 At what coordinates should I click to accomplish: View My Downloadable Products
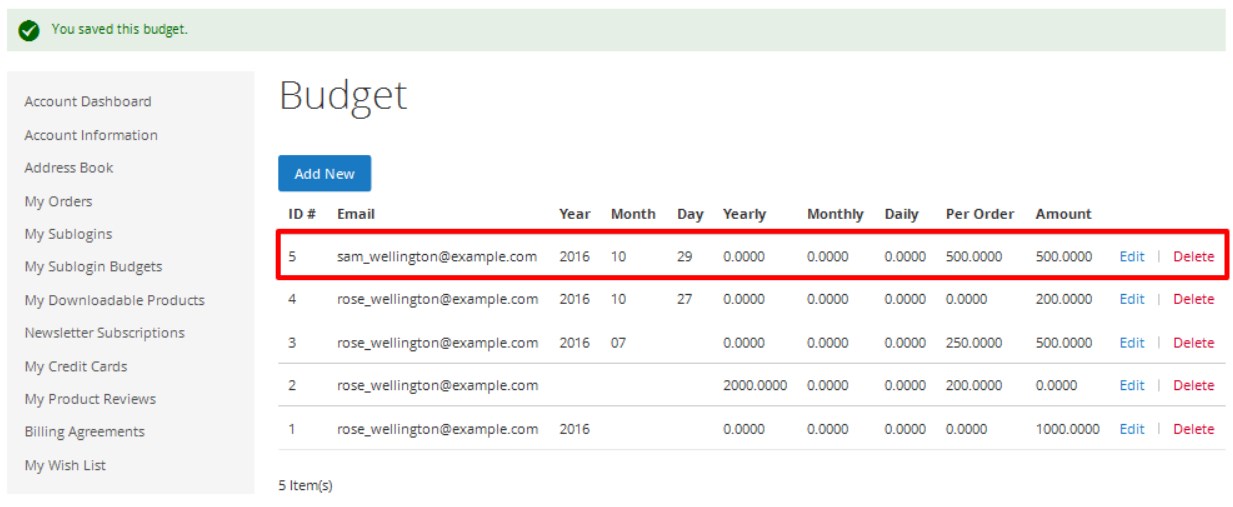point(114,300)
